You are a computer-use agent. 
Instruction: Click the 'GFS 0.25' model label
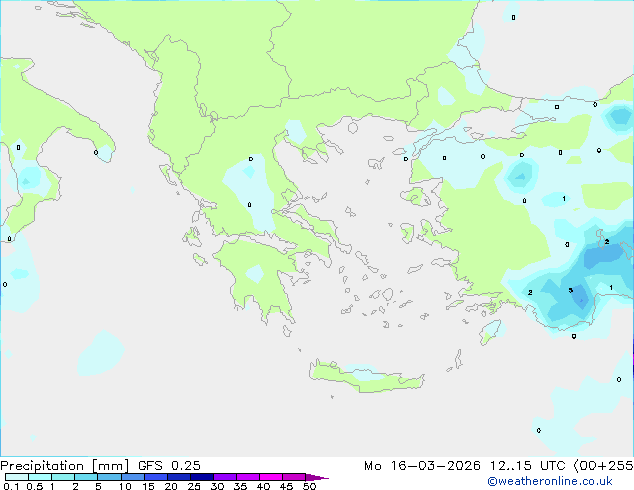coord(169,466)
